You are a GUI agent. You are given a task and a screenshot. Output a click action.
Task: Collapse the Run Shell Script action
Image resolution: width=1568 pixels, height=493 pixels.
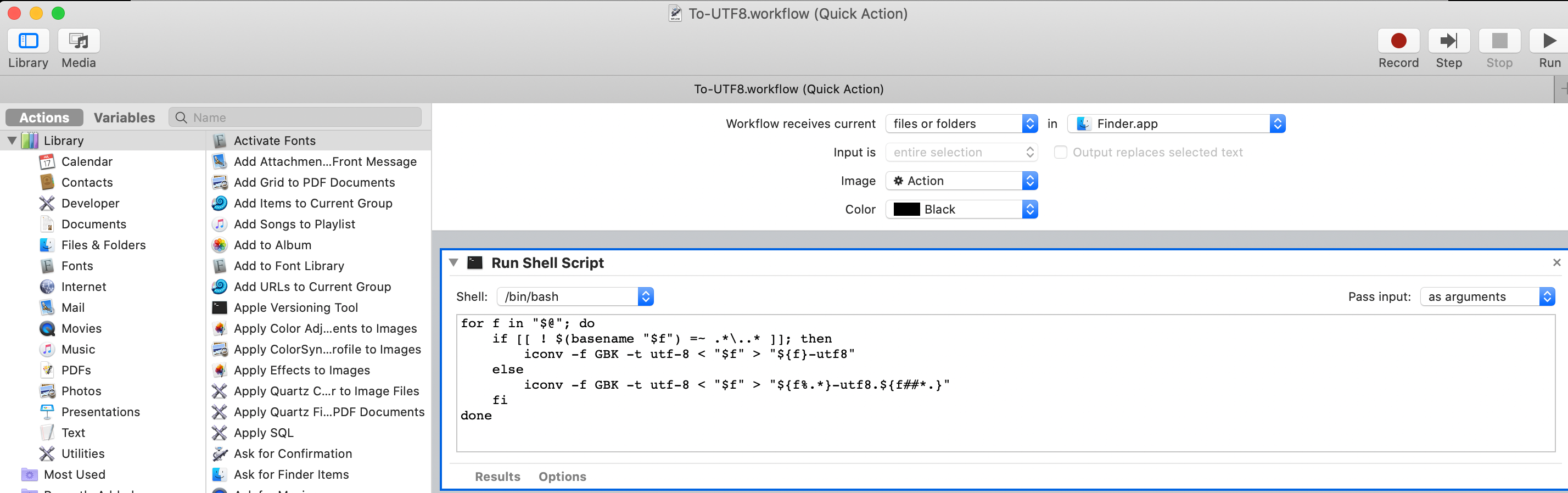[453, 262]
